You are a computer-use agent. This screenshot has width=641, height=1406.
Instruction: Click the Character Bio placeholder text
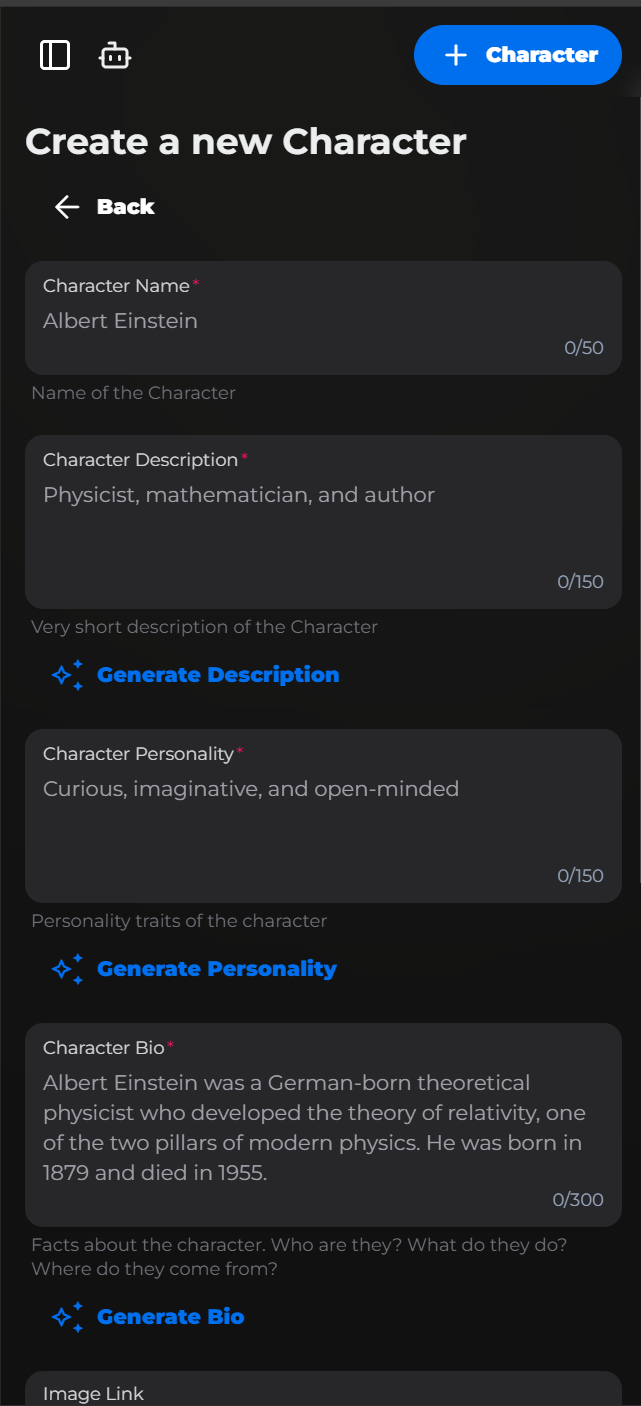click(x=313, y=1127)
